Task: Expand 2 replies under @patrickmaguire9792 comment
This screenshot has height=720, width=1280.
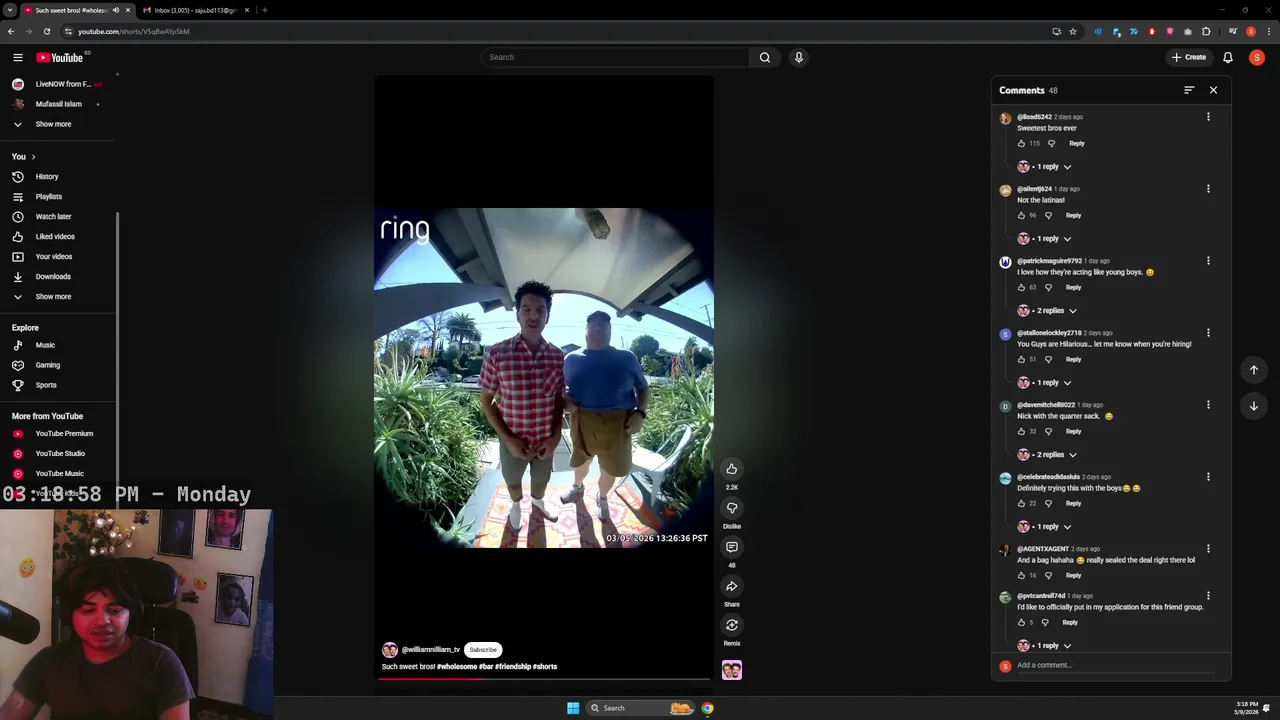Action: [x=1048, y=311]
